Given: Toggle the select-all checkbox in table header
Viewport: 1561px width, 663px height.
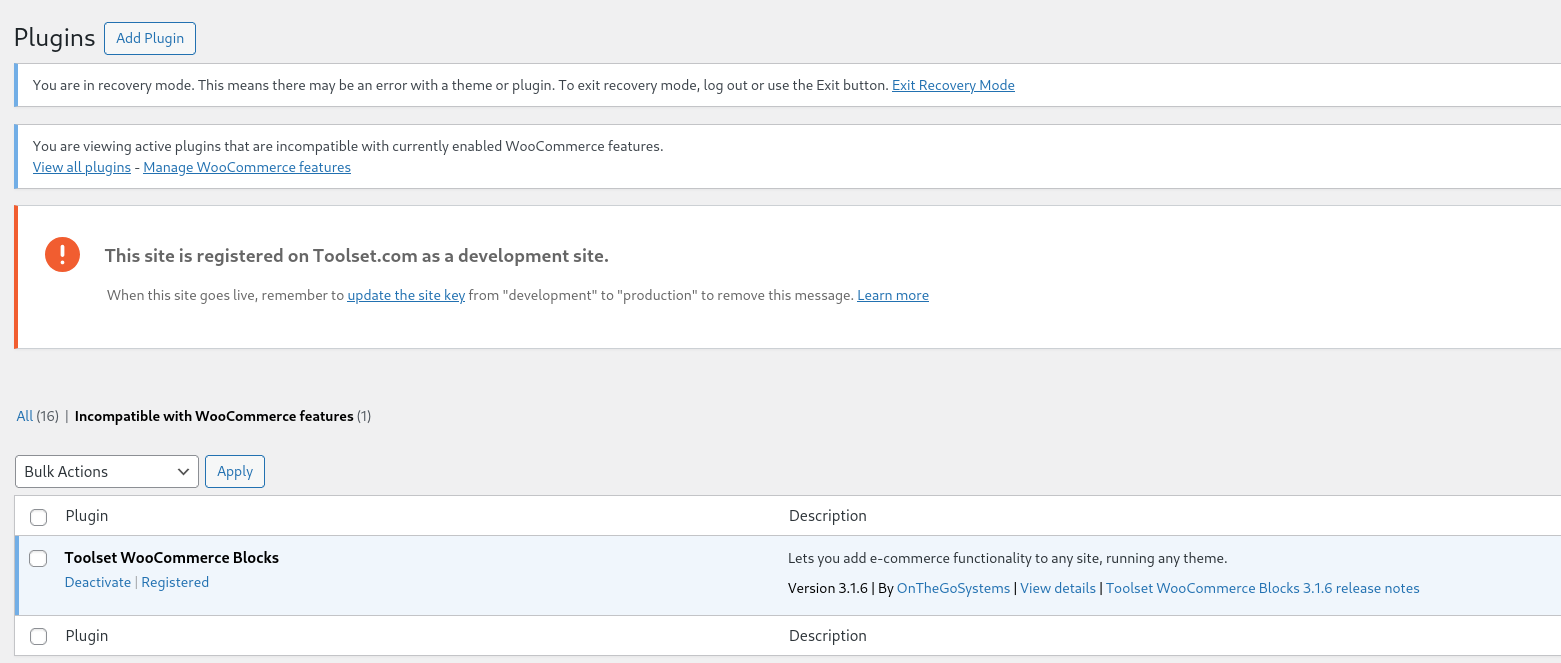Looking at the screenshot, I should click(x=39, y=517).
